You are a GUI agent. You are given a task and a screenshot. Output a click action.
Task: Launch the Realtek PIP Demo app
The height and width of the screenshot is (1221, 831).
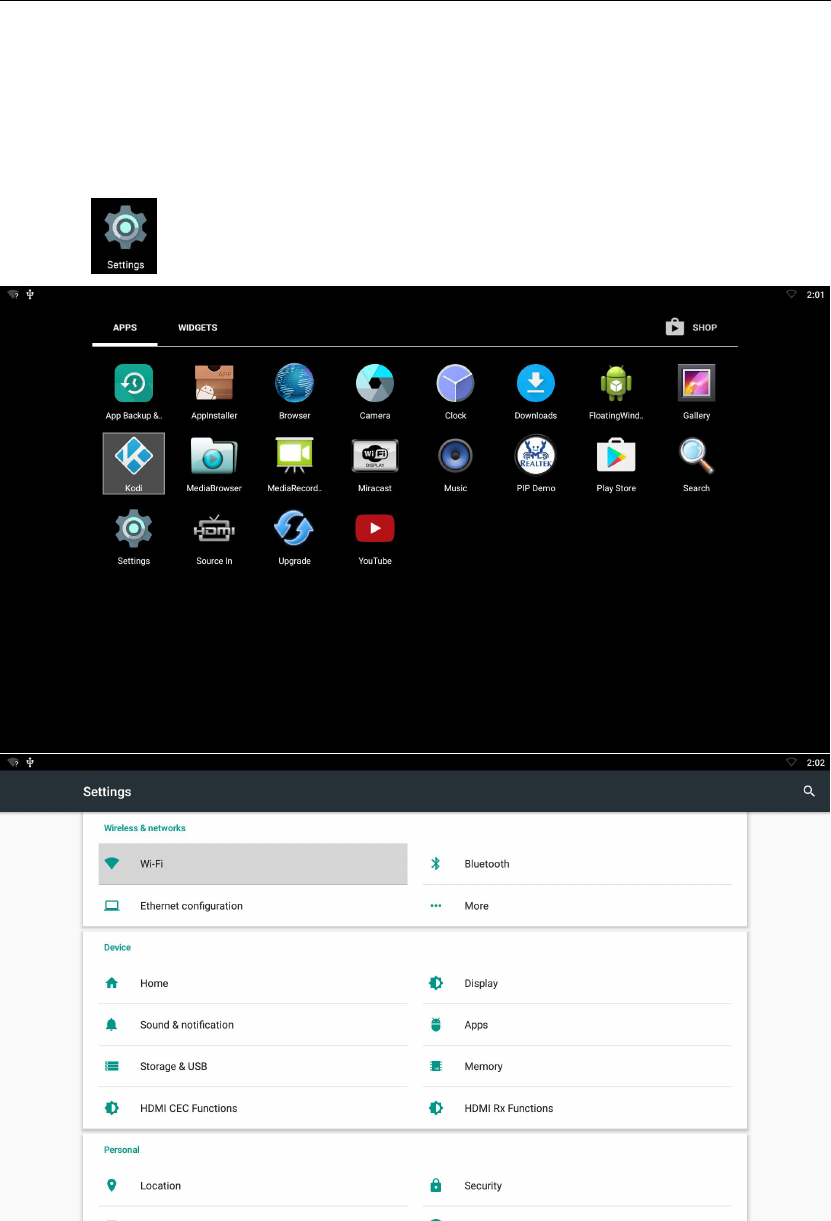[x=536, y=464]
